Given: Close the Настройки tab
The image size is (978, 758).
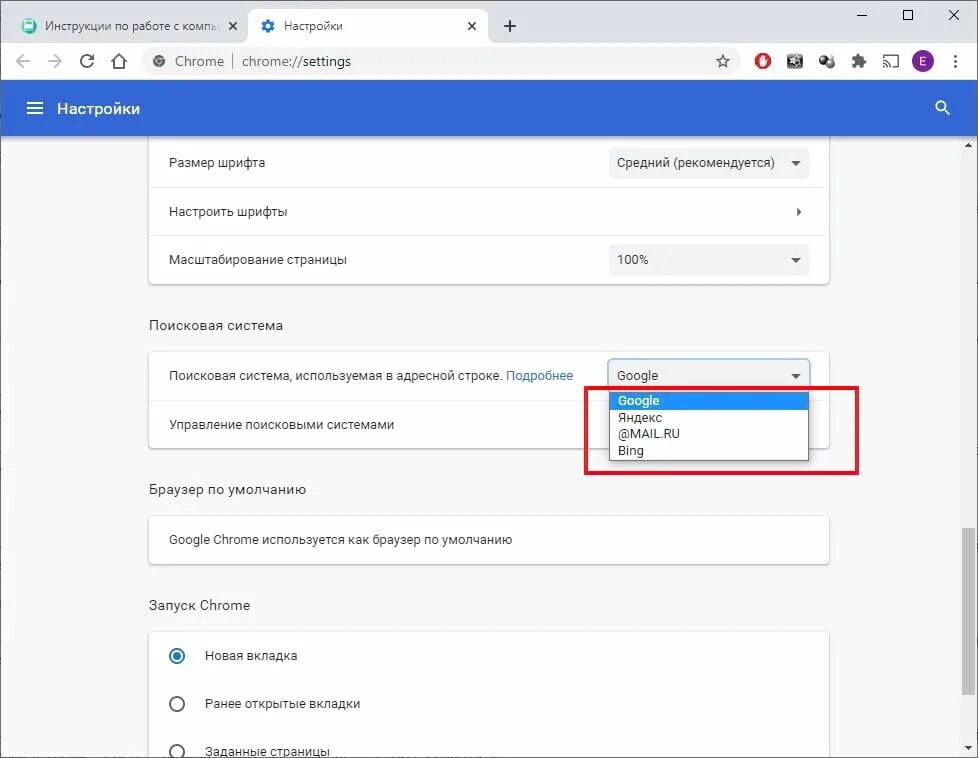Looking at the screenshot, I should pos(472,26).
